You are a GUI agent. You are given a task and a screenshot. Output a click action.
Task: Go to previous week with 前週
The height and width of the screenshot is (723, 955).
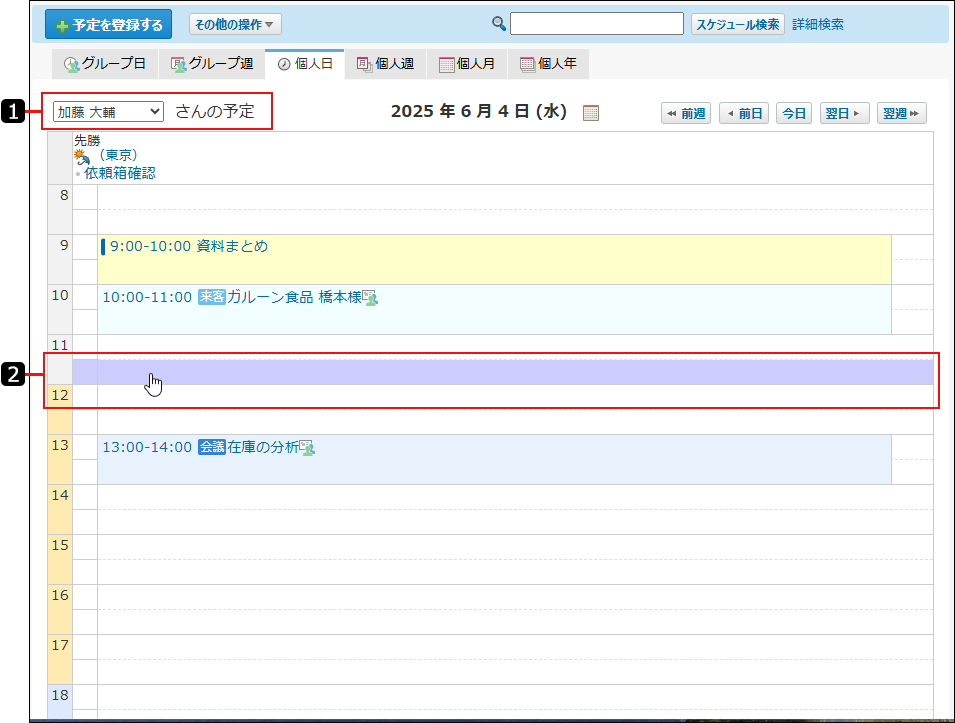pyautogui.click(x=686, y=113)
